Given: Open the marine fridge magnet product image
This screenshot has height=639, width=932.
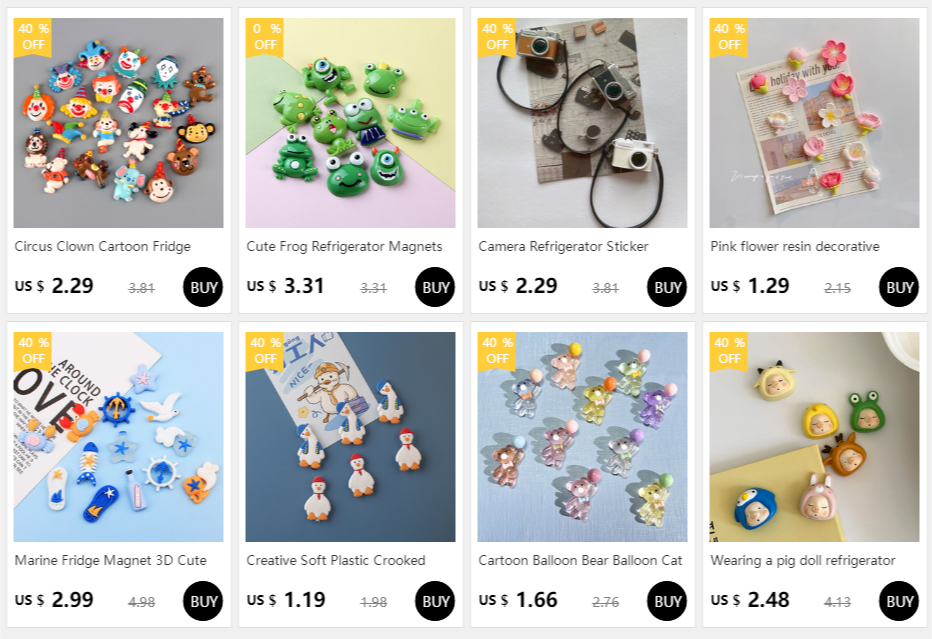Looking at the screenshot, I should pyautogui.click(x=118, y=437).
